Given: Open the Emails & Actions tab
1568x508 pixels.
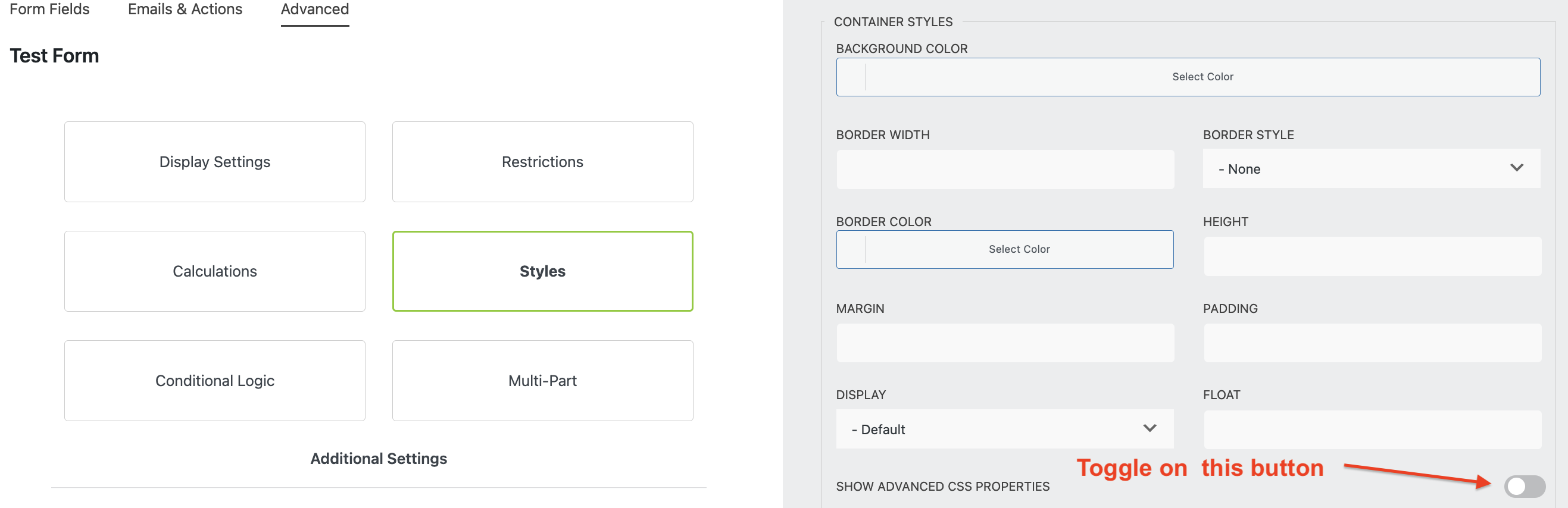Looking at the screenshot, I should coord(185,9).
